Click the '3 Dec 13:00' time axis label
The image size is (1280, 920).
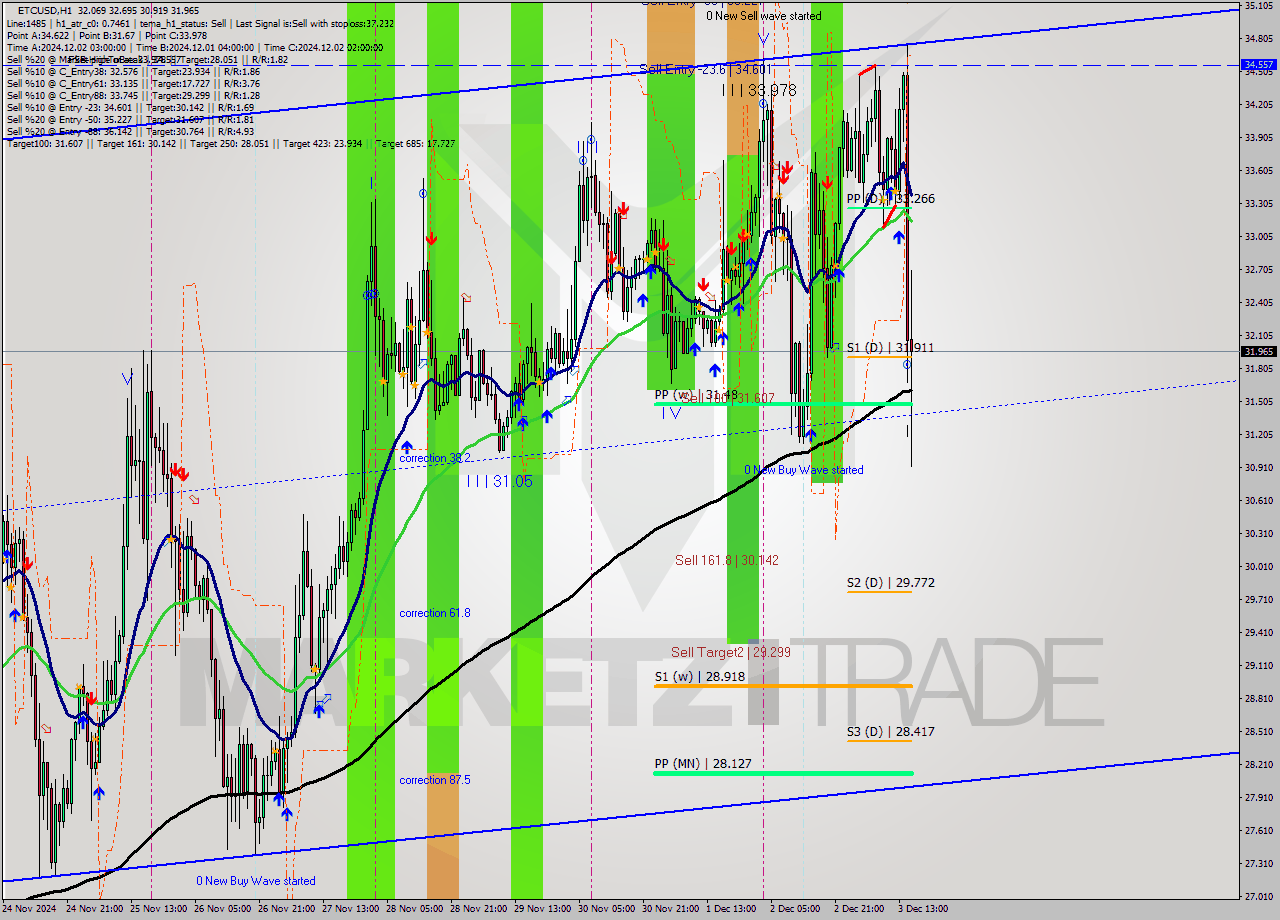(923, 909)
